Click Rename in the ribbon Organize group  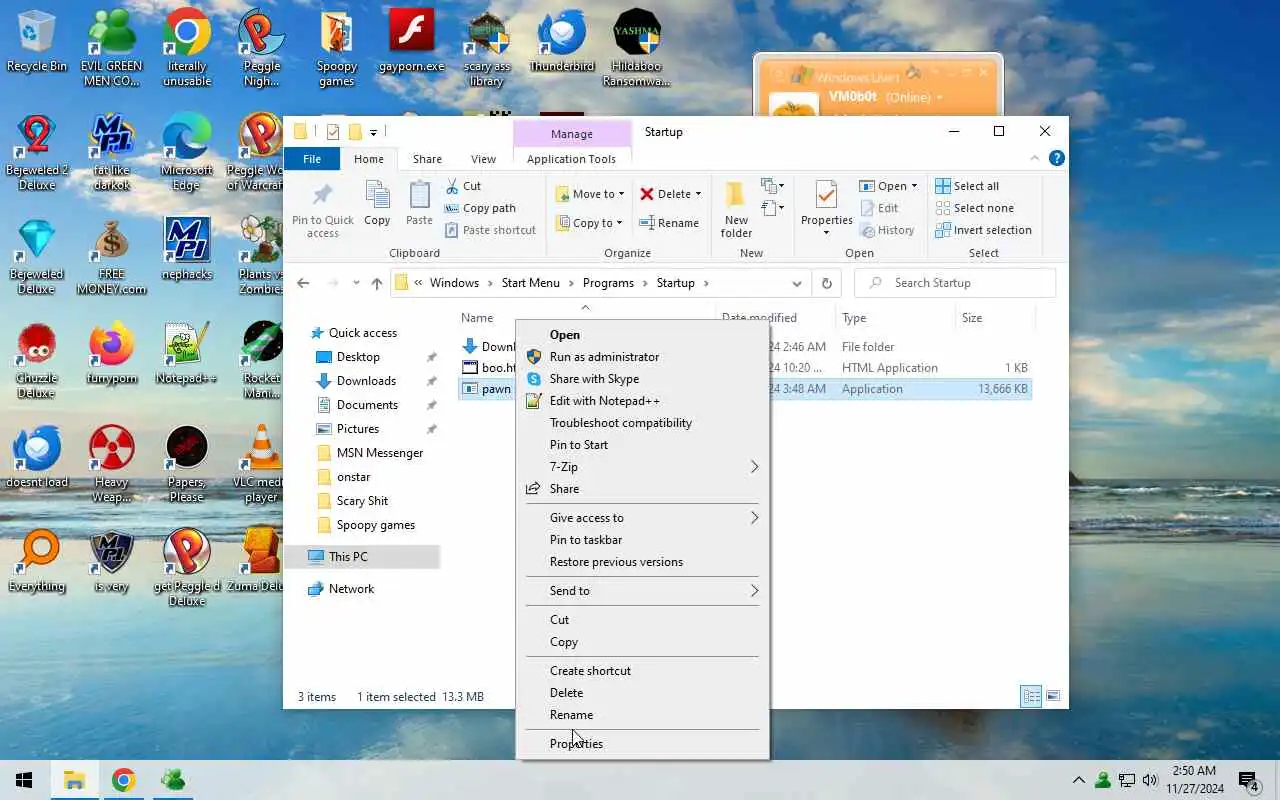(x=669, y=223)
